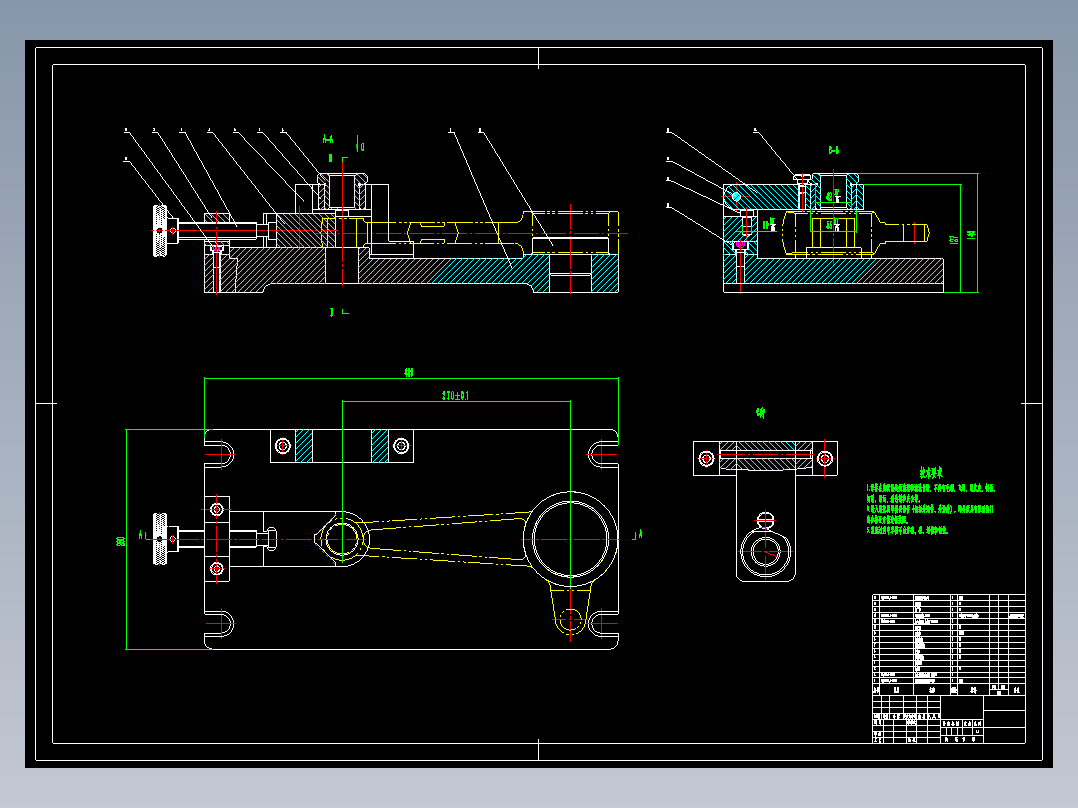The height and width of the screenshot is (808, 1078).
Task: Pick the overall length dimension above plan view
Action: 409,372
